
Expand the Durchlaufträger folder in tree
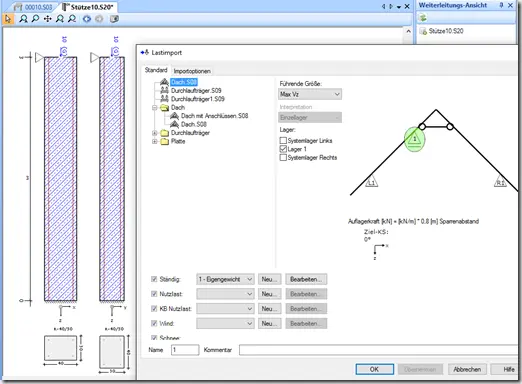(x=154, y=133)
